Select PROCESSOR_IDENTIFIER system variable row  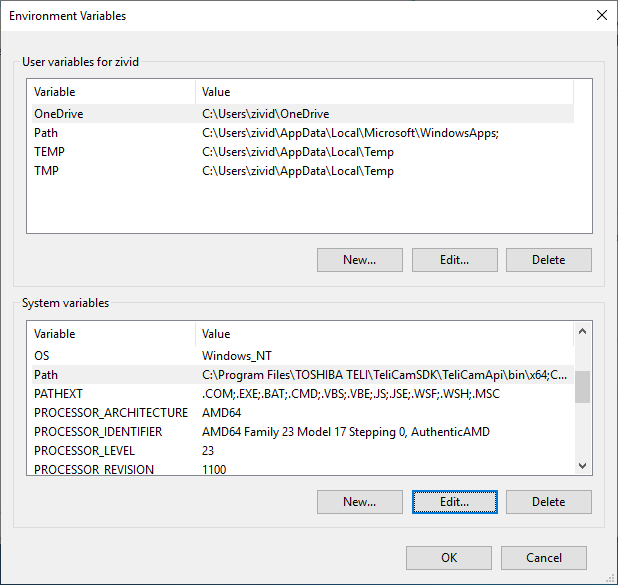(98, 432)
